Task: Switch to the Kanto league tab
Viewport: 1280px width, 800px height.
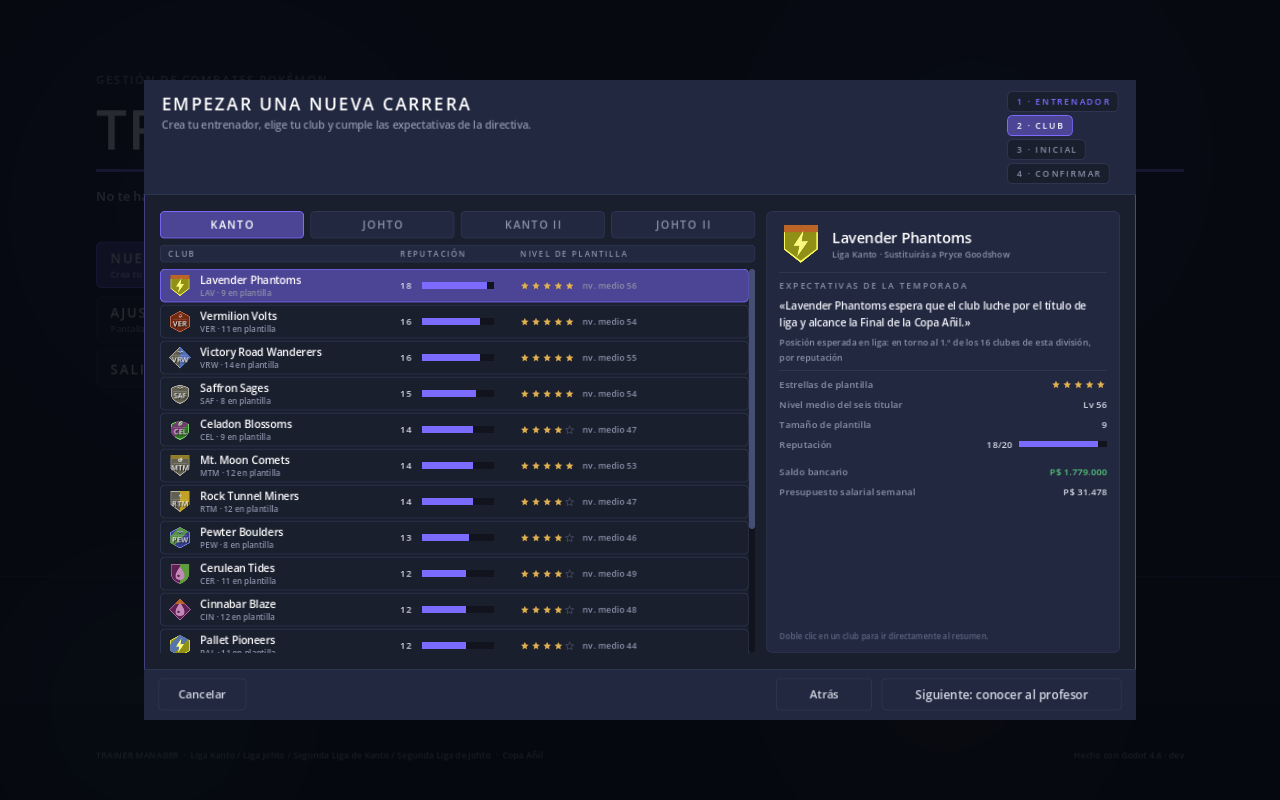Action: (232, 225)
